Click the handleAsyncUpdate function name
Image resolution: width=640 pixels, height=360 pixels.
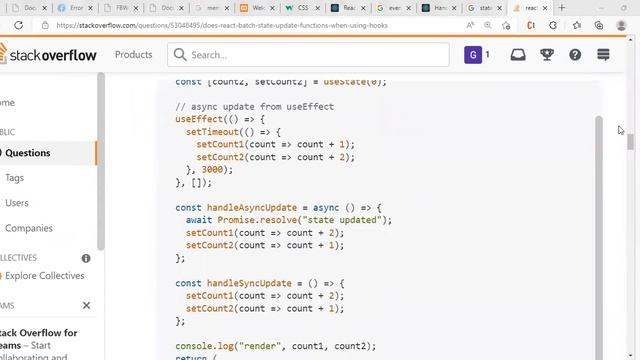(252, 208)
